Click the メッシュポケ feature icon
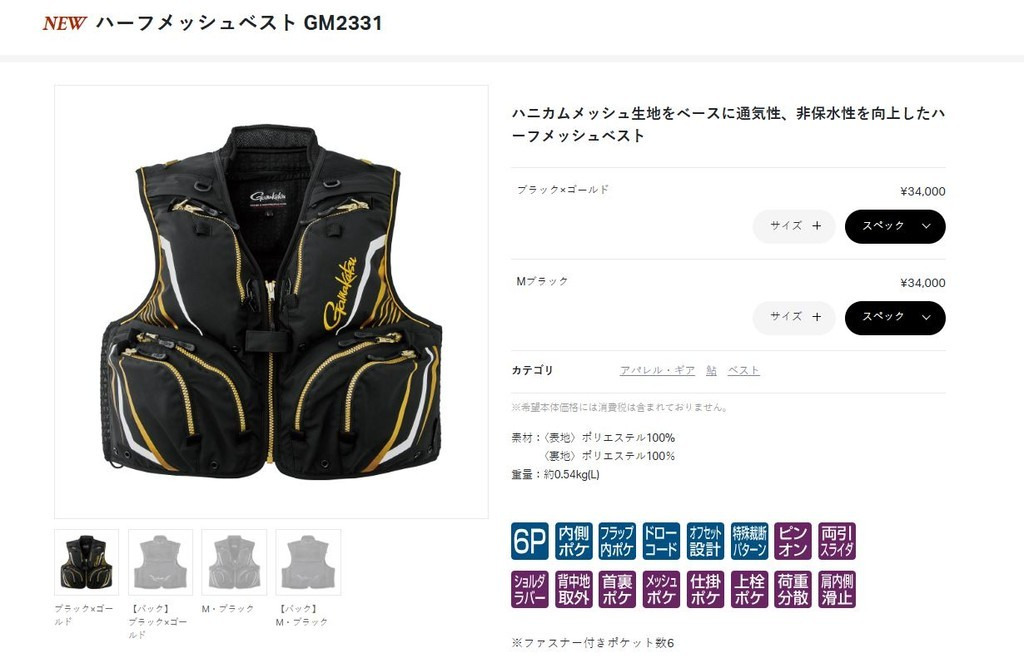The height and width of the screenshot is (663, 1024). point(661,589)
